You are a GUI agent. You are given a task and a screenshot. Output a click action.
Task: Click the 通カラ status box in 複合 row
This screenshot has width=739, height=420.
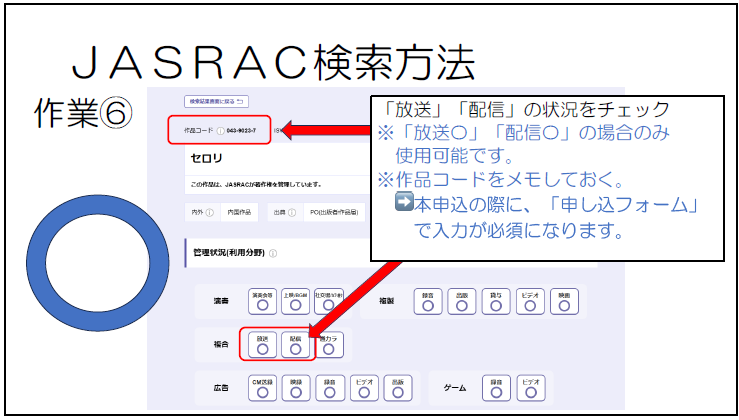coord(329,345)
